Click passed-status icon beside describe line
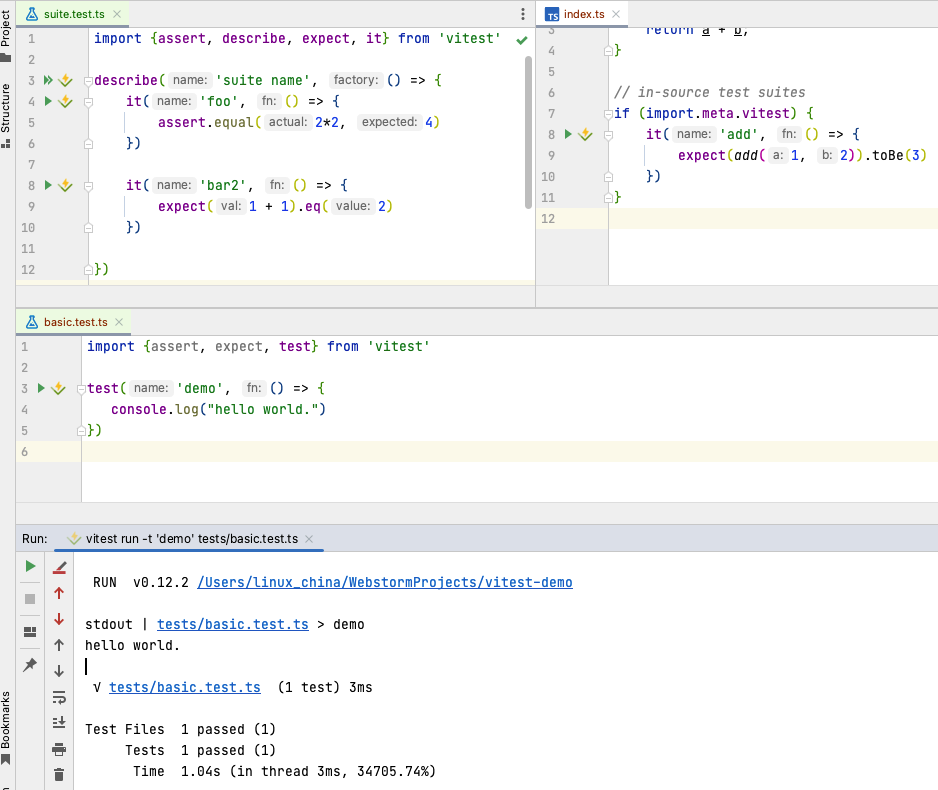The width and height of the screenshot is (938, 790). click(x=65, y=80)
